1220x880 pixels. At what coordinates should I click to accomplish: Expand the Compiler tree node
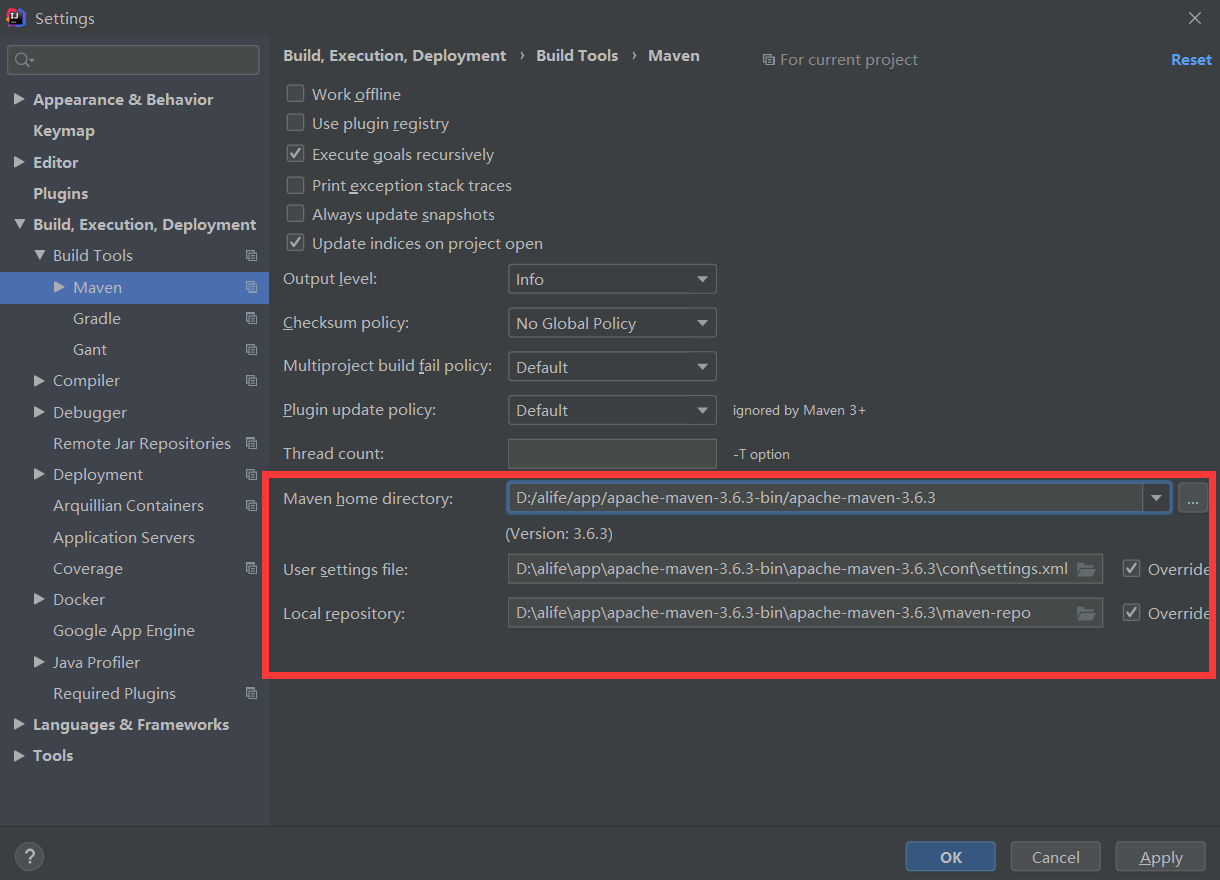[x=39, y=381]
